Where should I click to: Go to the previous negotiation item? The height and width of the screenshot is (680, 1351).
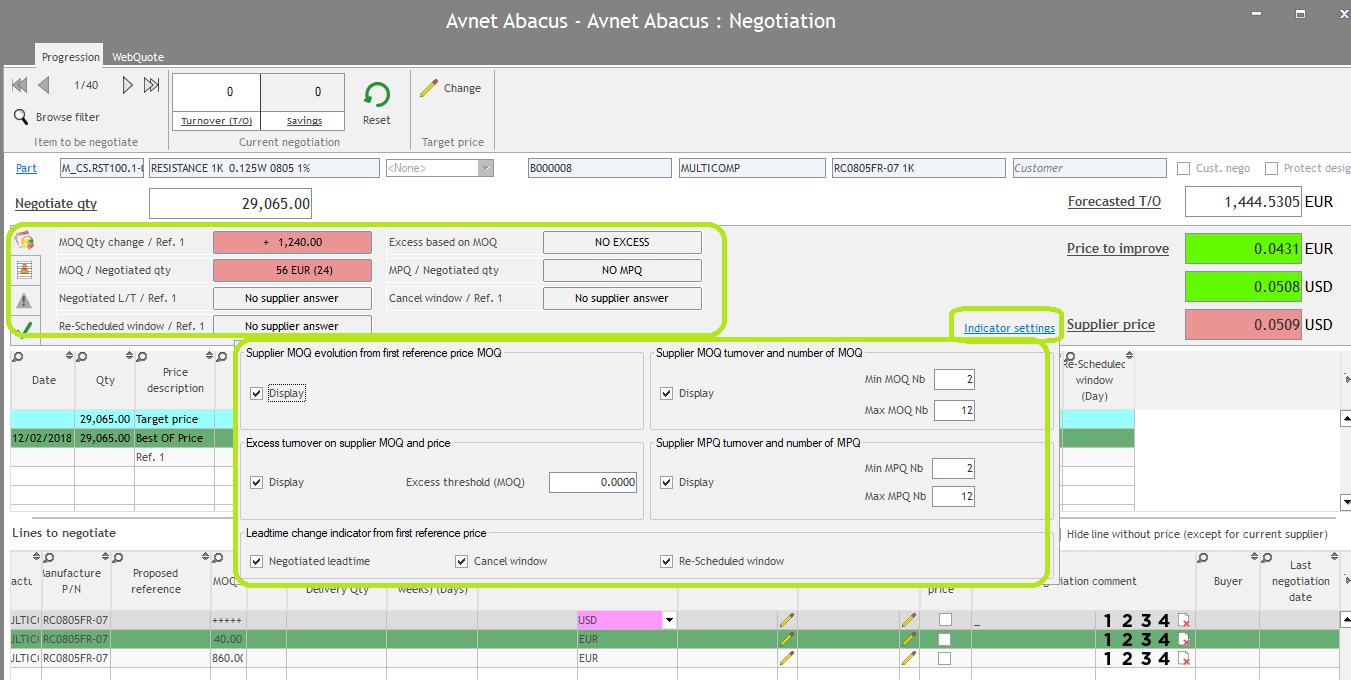pos(44,86)
